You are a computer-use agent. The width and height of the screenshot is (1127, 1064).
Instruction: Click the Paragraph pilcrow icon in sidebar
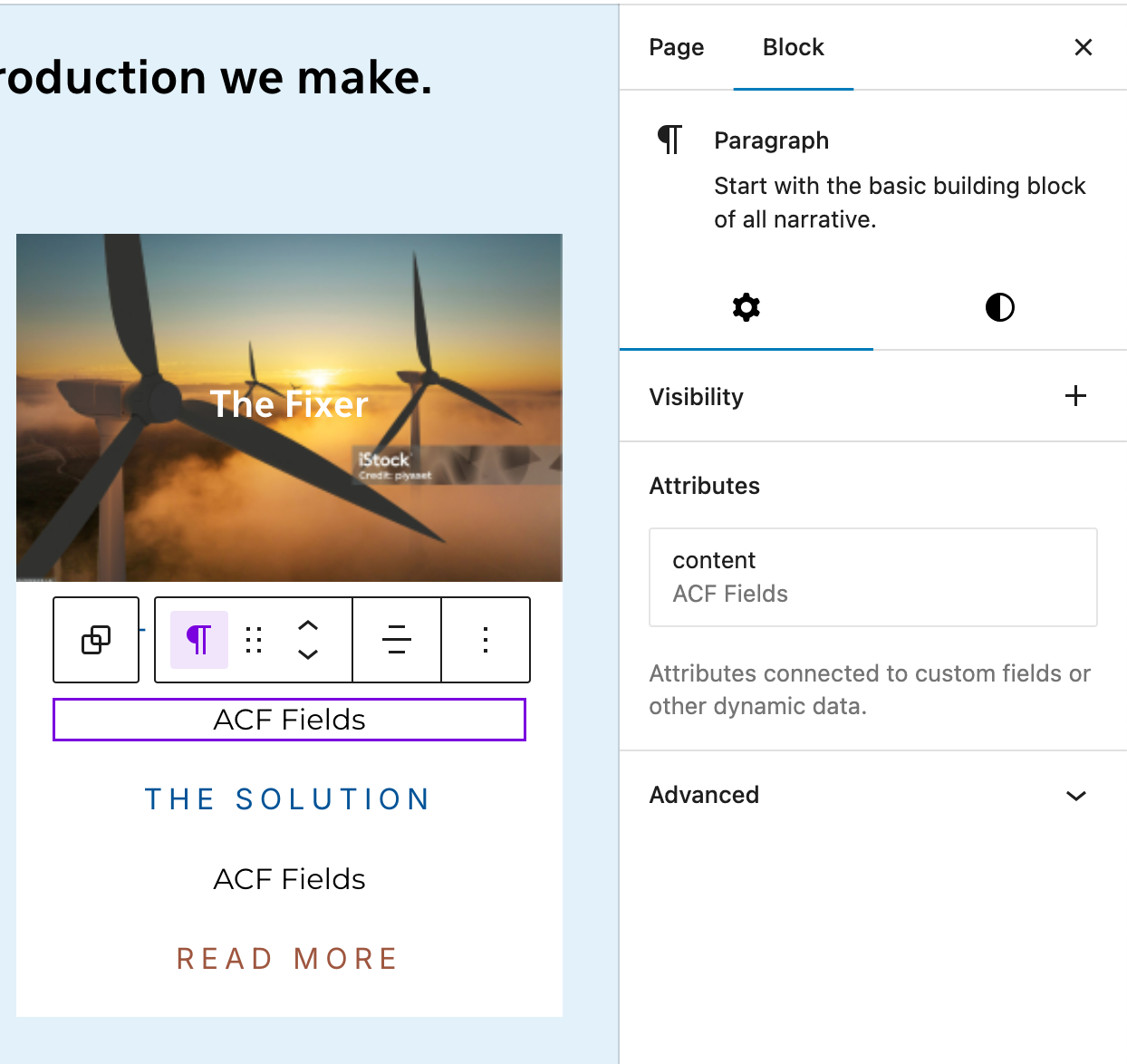[x=670, y=140]
